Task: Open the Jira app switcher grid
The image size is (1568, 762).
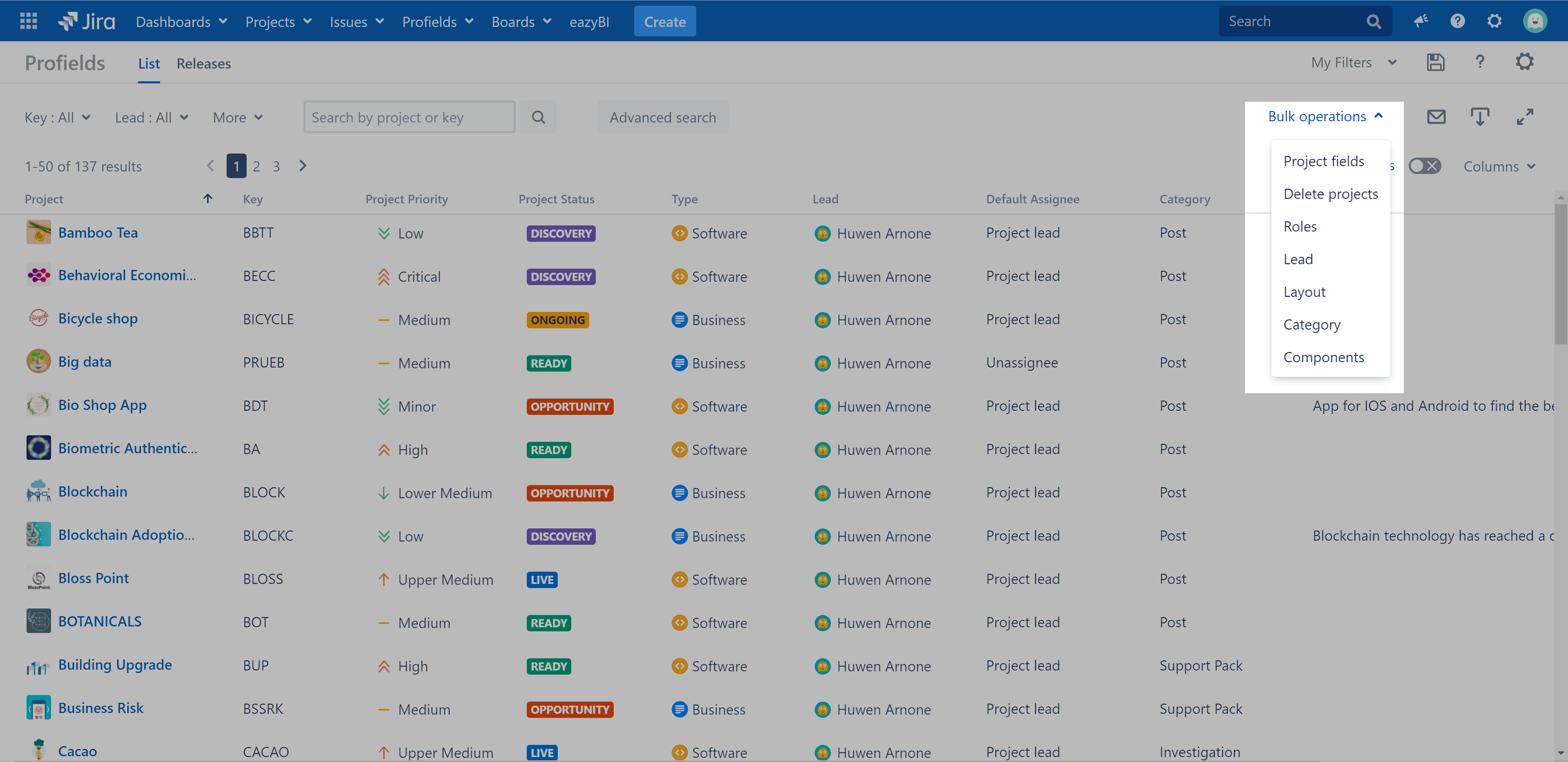Action: point(27,21)
